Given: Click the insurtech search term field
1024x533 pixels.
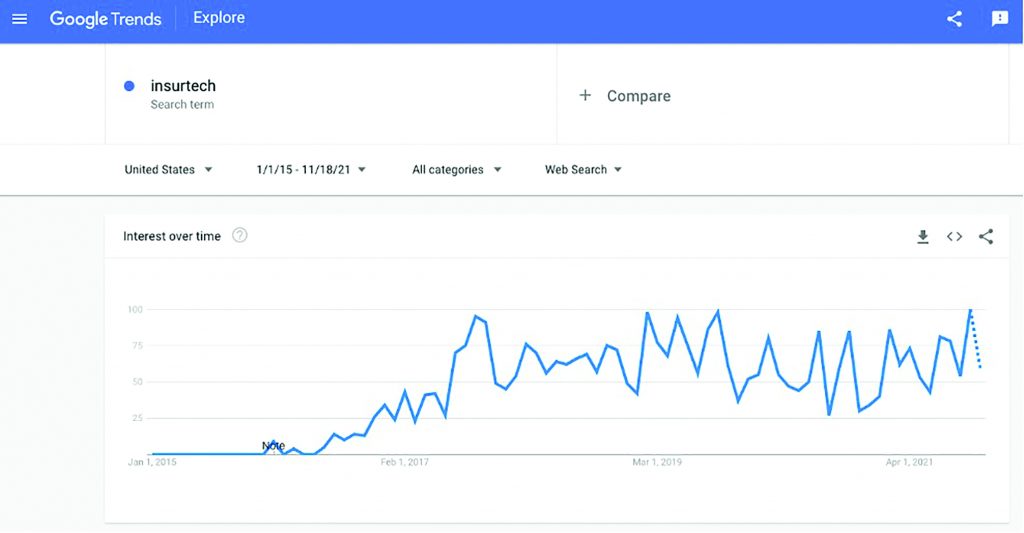Looking at the screenshot, I should point(183,86).
